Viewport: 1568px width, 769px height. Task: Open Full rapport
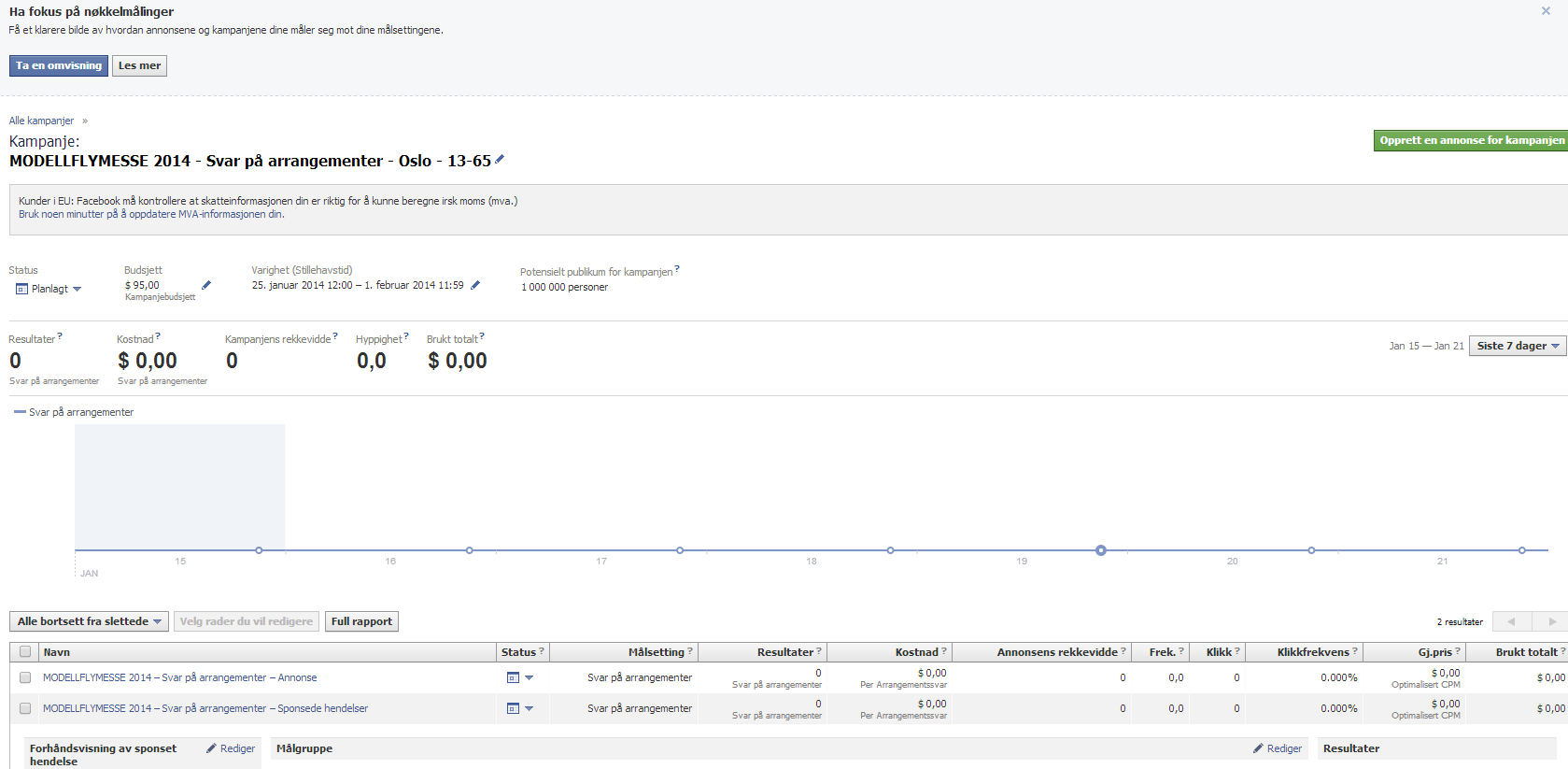coord(361,621)
